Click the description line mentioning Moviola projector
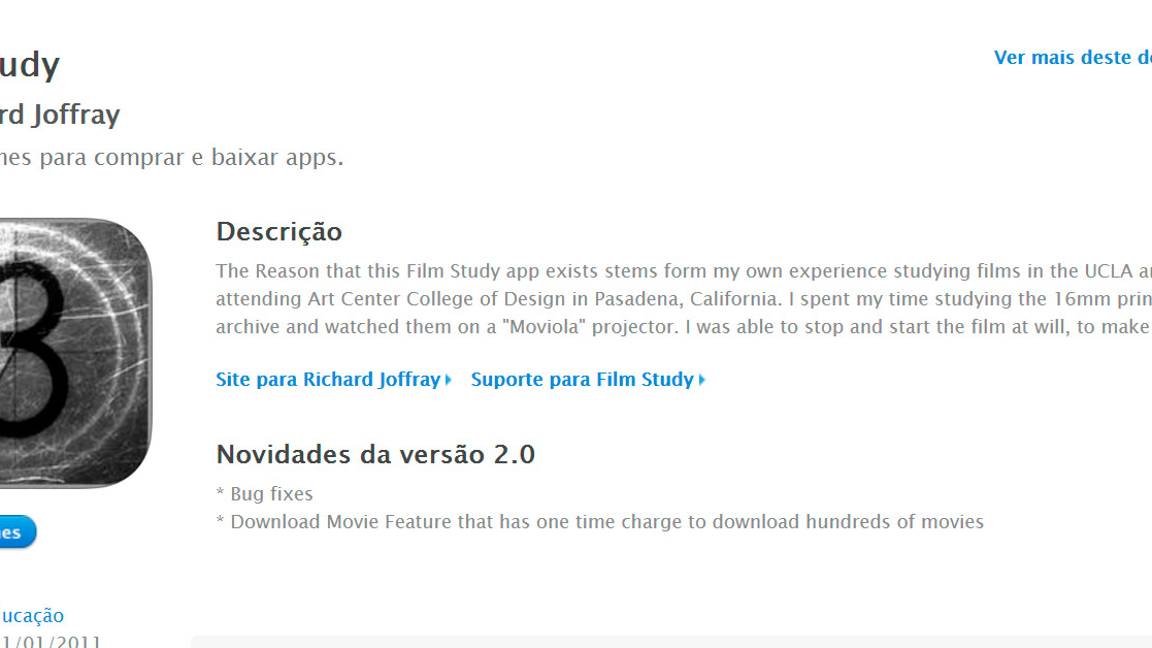1152x648 pixels. 680,326
